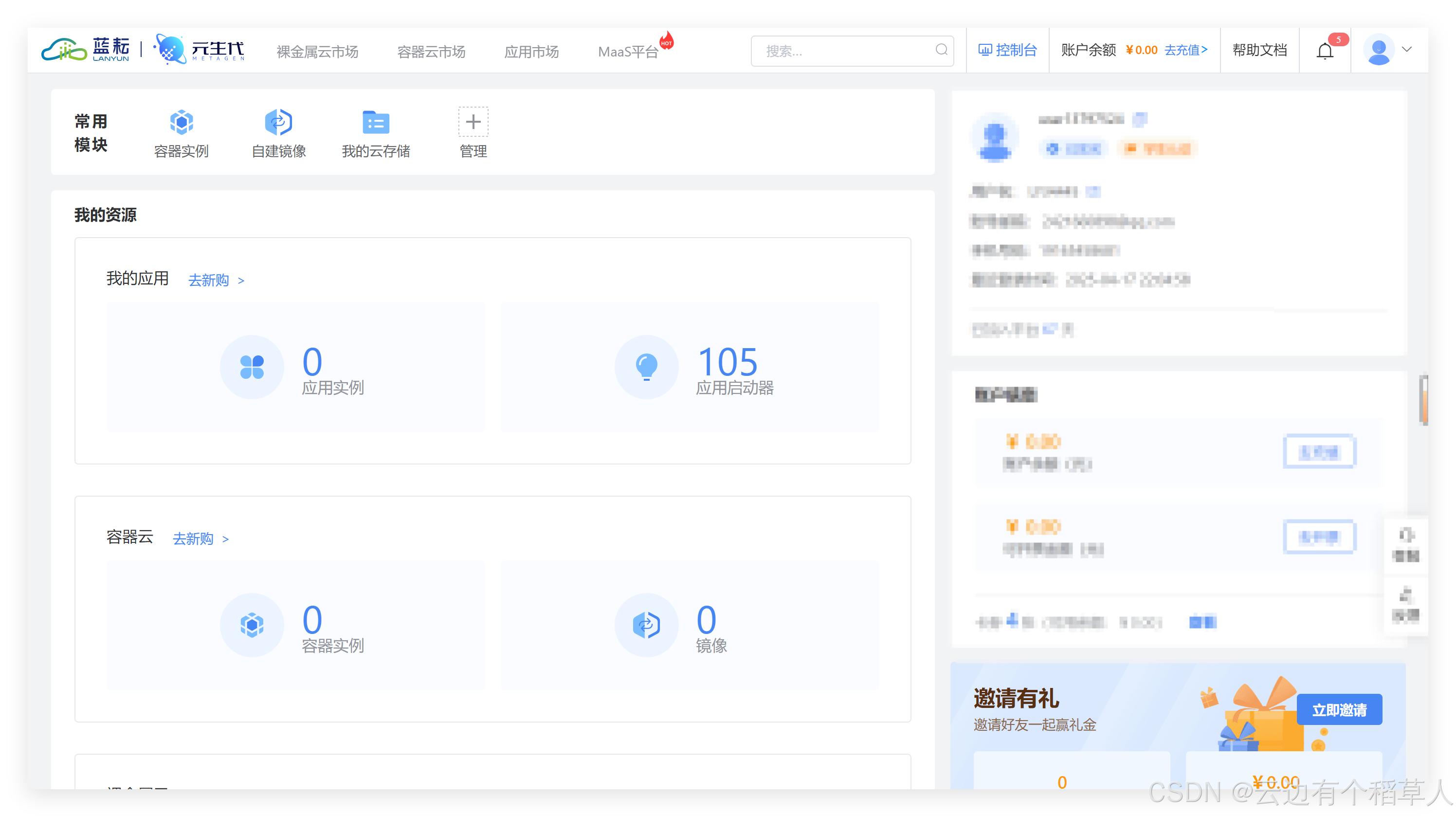The width and height of the screenshot is (1456, 817).
Task: Click the 去充值 link
Action: pyautogui.click(x=1185, y=50)
